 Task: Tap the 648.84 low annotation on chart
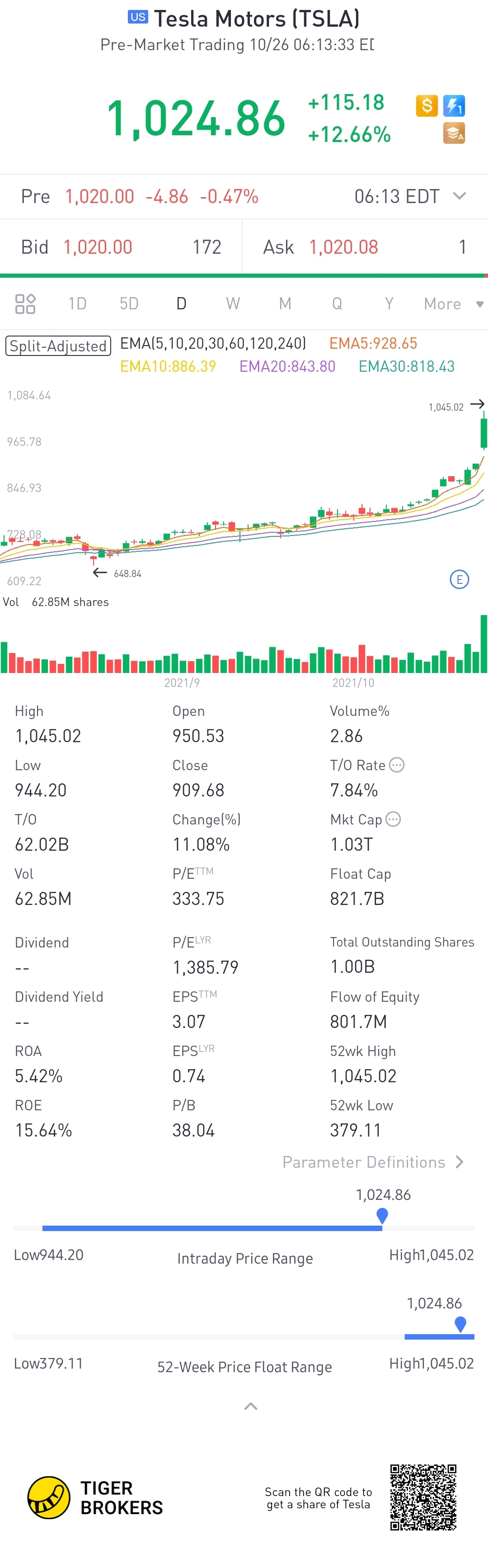coord(127,573)
